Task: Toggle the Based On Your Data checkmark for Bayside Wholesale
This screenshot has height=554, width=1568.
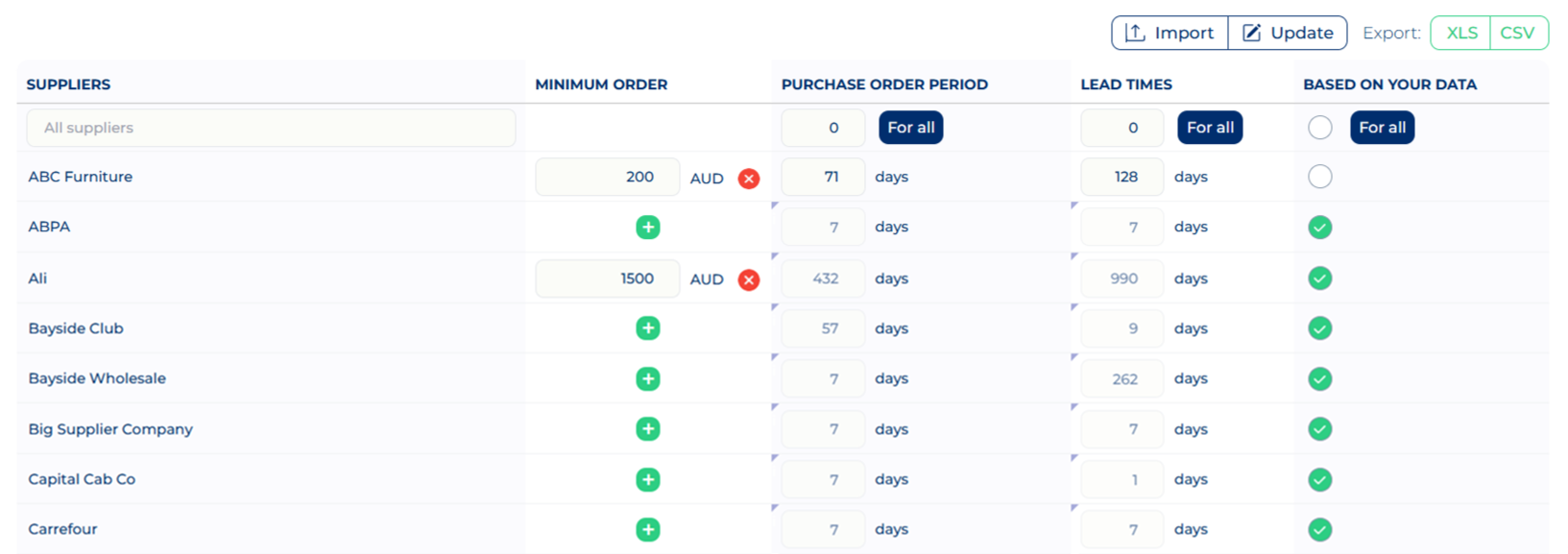Action: (x=1320, y=377)
